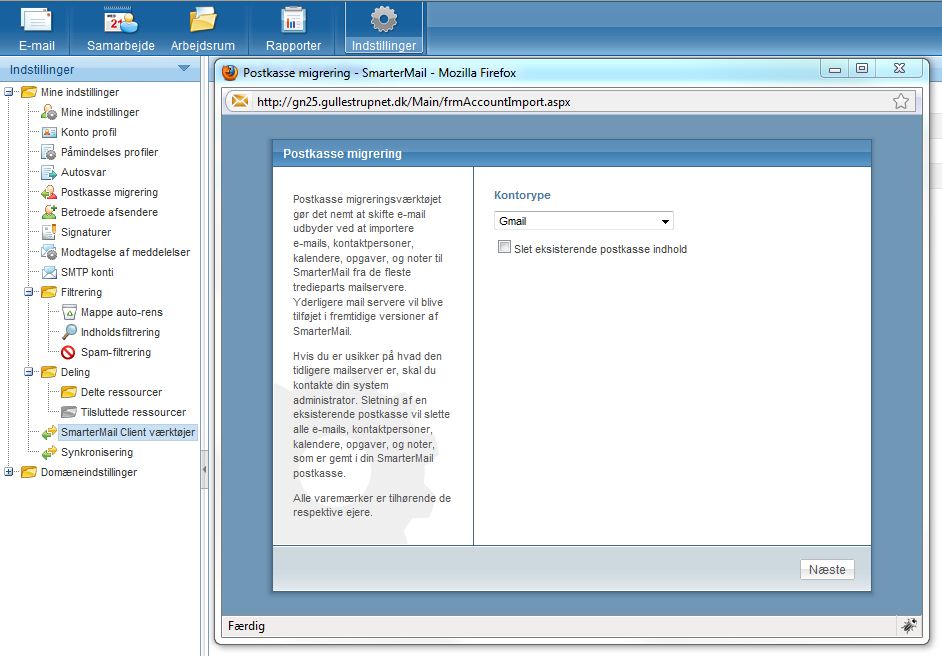Image resolution: width=942 pixels, height=656 pixels.
Task: Collapse the Deling folder node
Action: coord(28,372)
